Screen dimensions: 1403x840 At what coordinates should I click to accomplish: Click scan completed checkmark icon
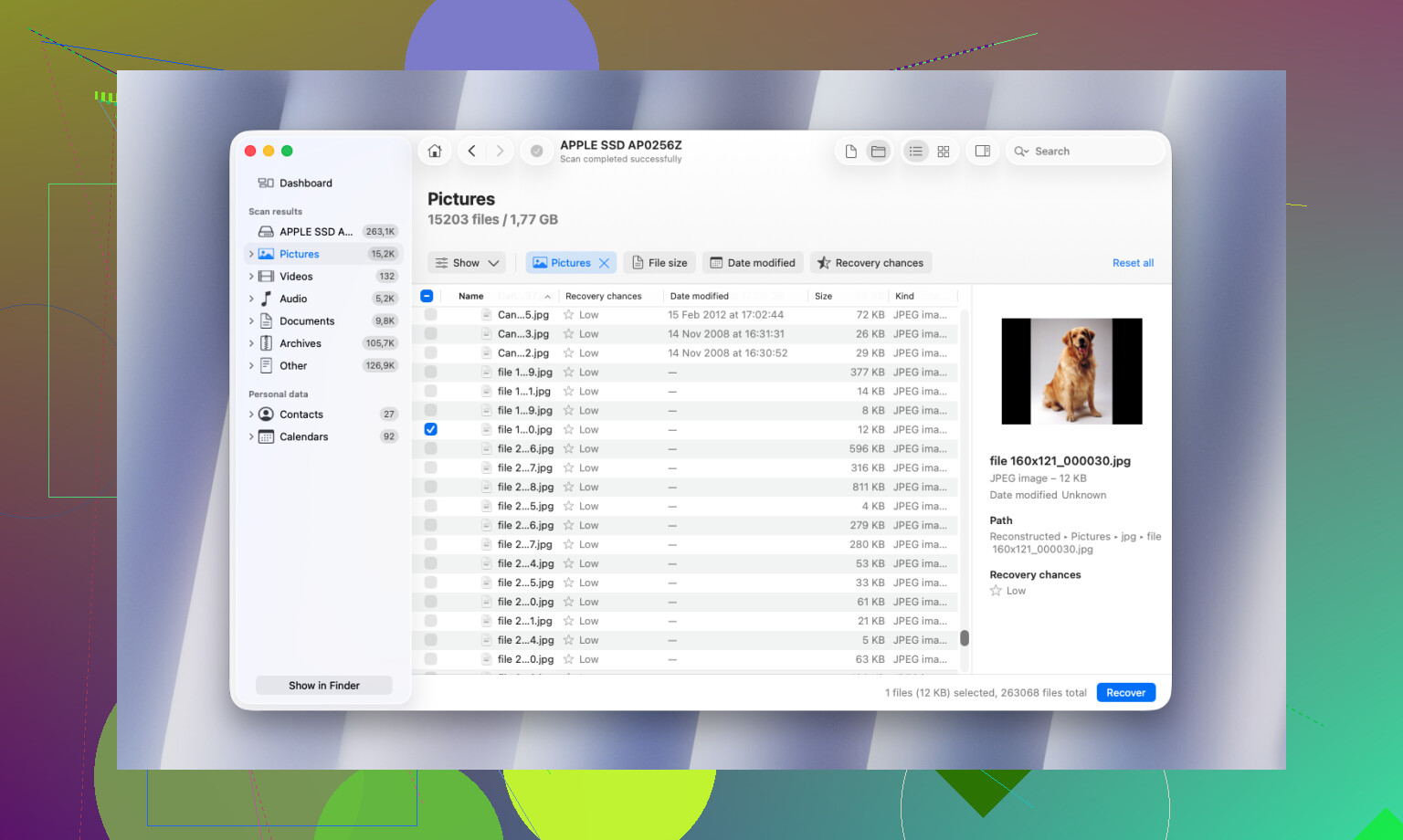tap(537, 152)
